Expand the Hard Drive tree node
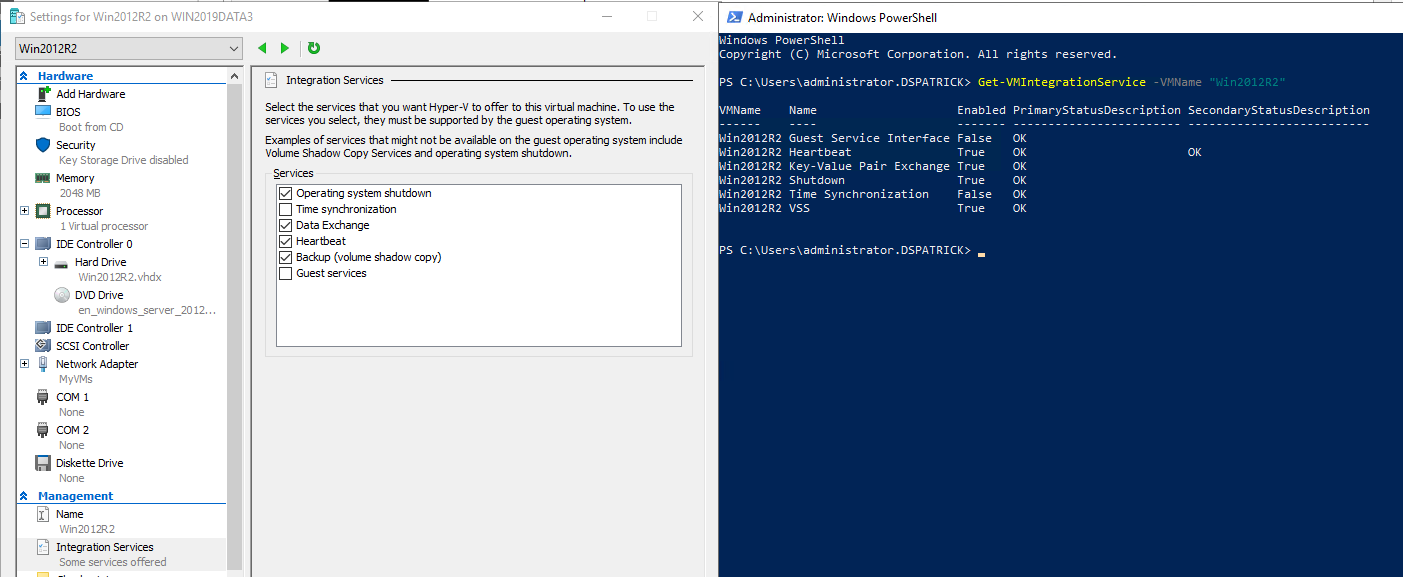The width and height of the screenshot is (1403, 577). coord(43,262)
